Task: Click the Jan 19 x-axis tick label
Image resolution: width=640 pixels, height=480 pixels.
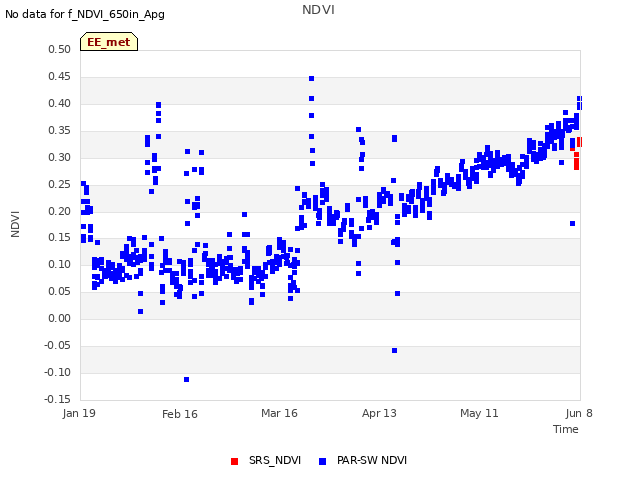Action: [x=79, y=413]
